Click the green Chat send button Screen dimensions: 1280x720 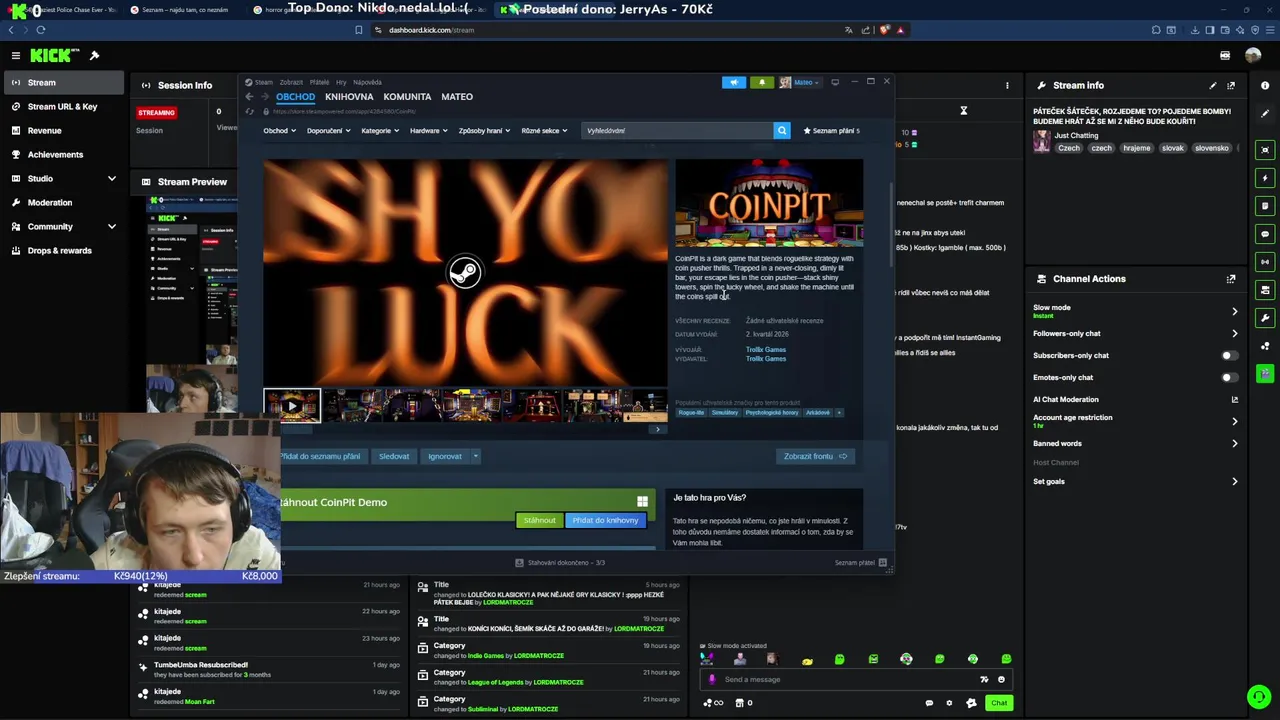999,703
